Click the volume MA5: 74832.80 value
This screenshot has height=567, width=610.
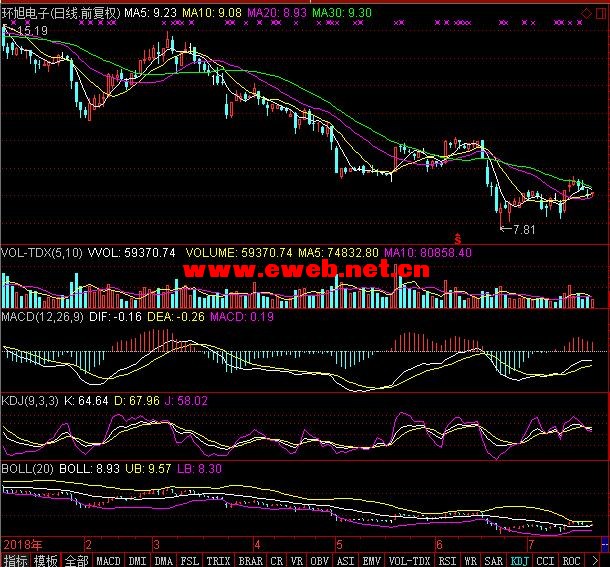338,253
